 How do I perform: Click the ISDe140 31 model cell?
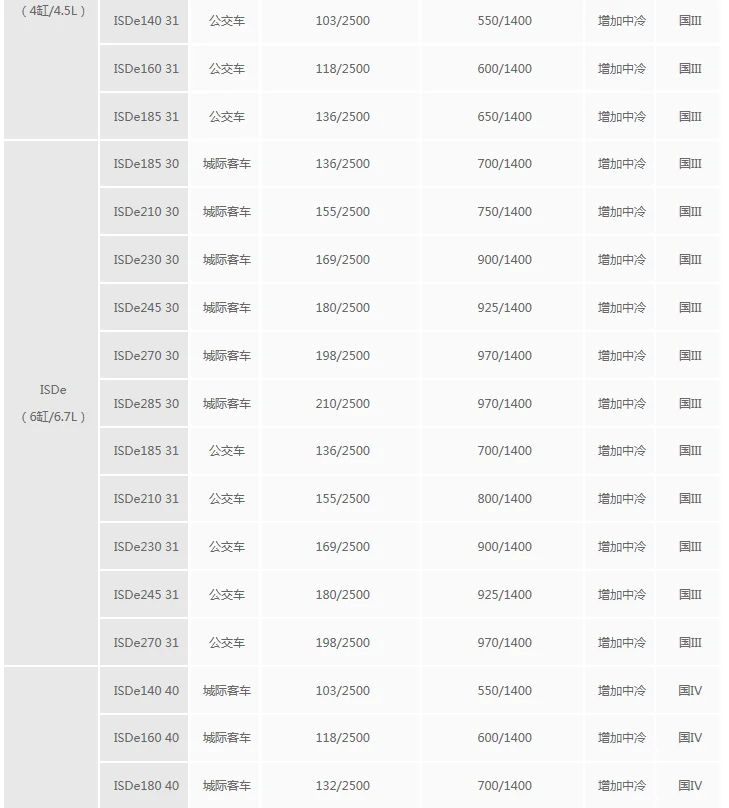click(x=146, y=20)
